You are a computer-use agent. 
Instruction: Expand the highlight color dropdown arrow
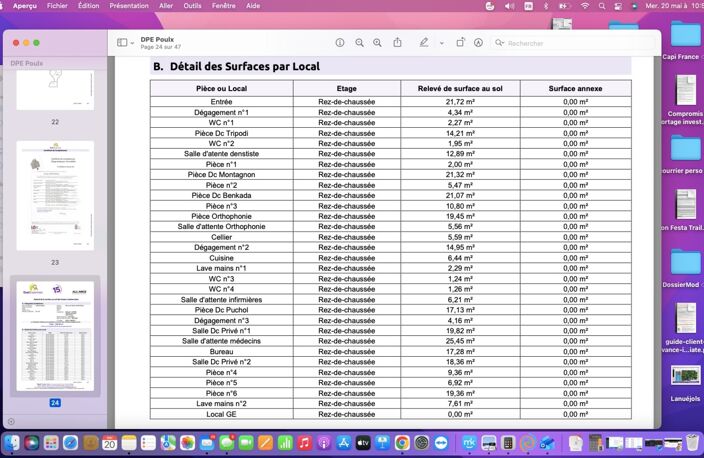(x=442, y=43)
